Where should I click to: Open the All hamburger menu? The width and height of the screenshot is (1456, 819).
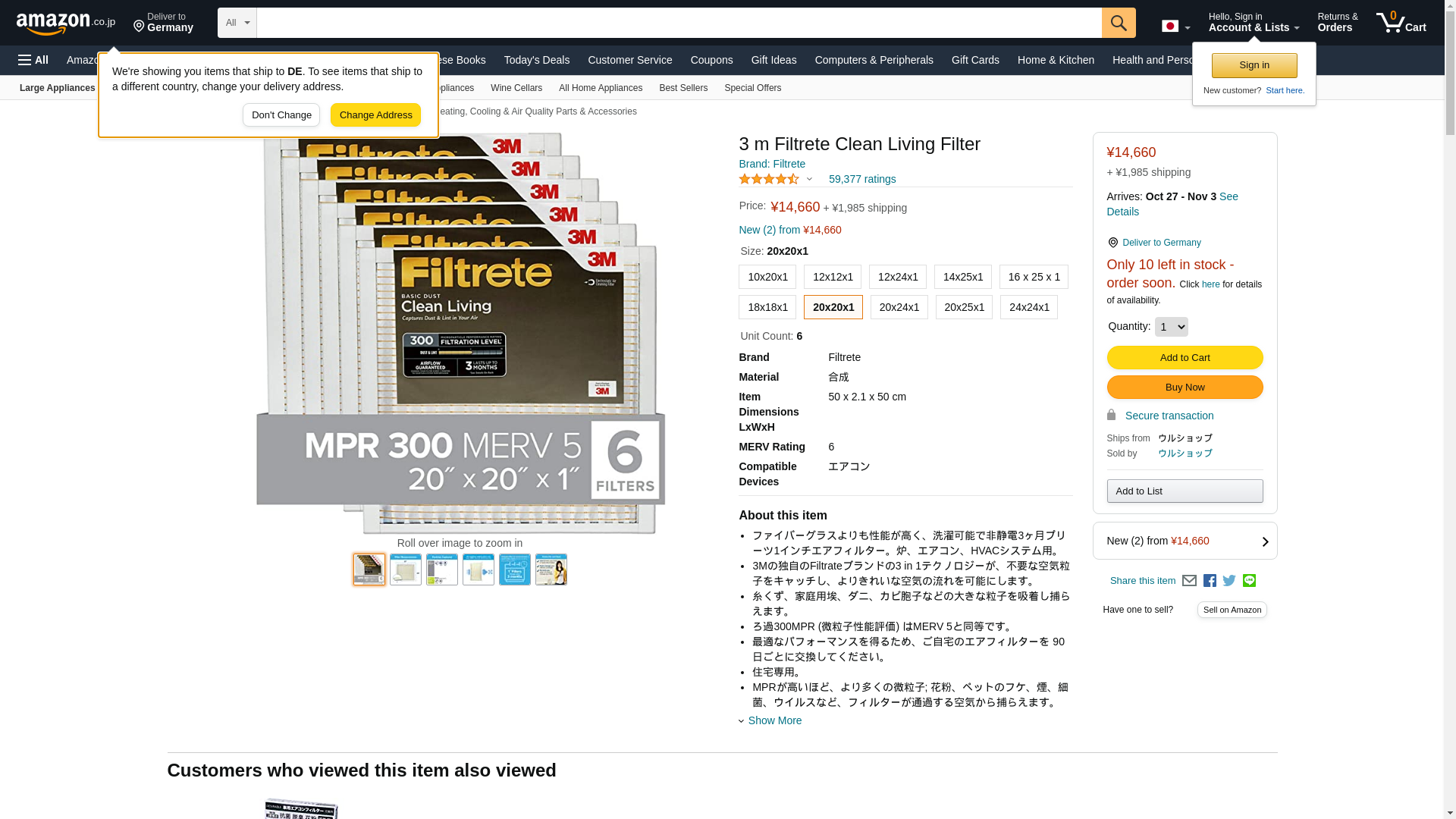[x=33, y=60]
